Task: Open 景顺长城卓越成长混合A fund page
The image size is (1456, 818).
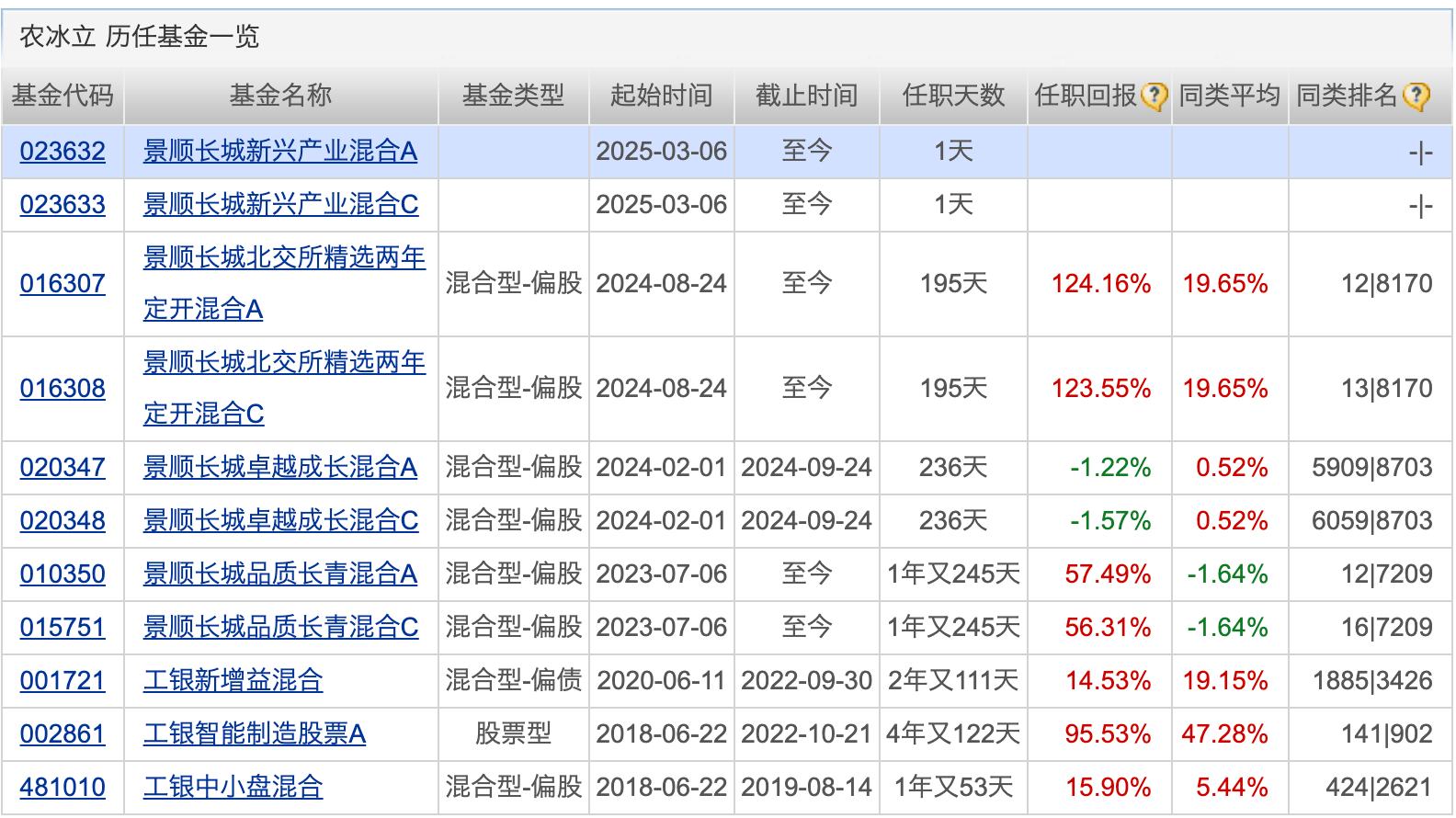Action: (x=280, y=467)
